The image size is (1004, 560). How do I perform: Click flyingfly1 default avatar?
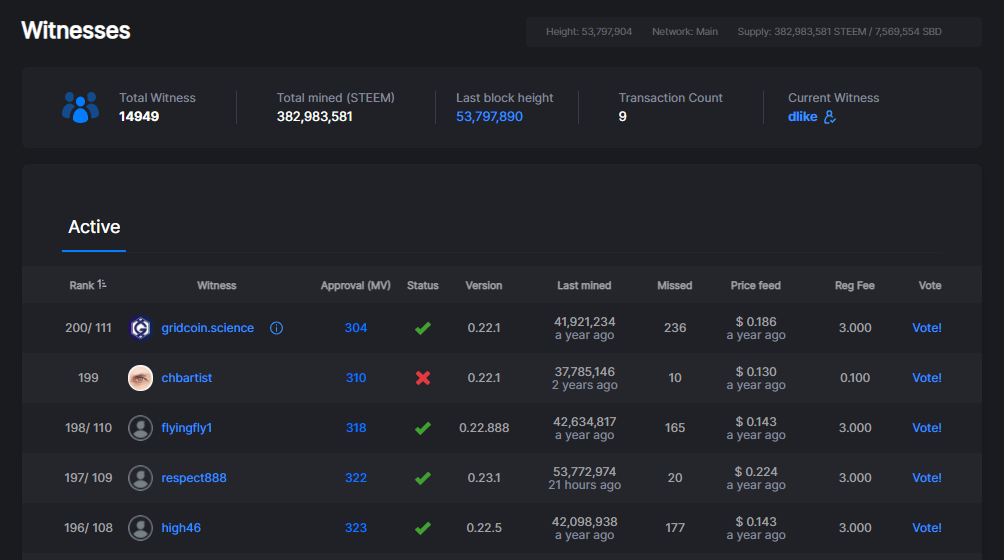click(140, 428)
